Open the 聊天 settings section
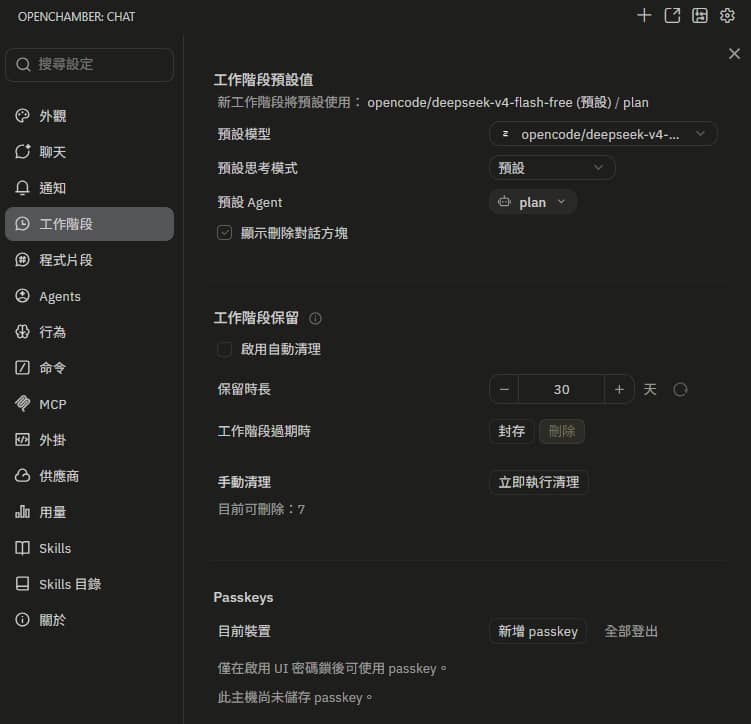Viewport: 751px width, 724px height. point(89,151)
